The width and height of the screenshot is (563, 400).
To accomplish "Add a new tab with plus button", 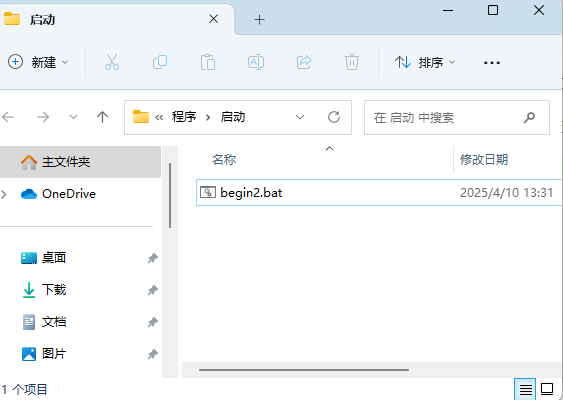I will [259, 19].
